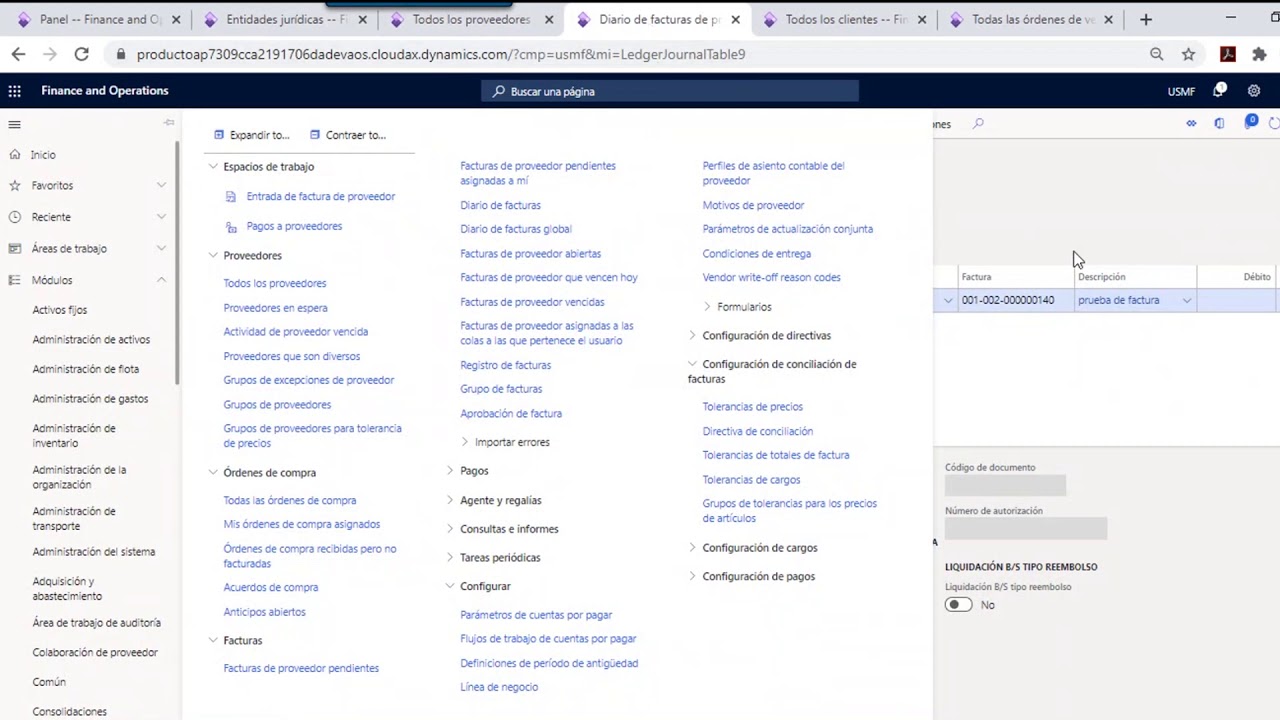Viewport: 1280px width, 720px height.
Task: Reload the page with the refresh icon
Action: [82, 54]
